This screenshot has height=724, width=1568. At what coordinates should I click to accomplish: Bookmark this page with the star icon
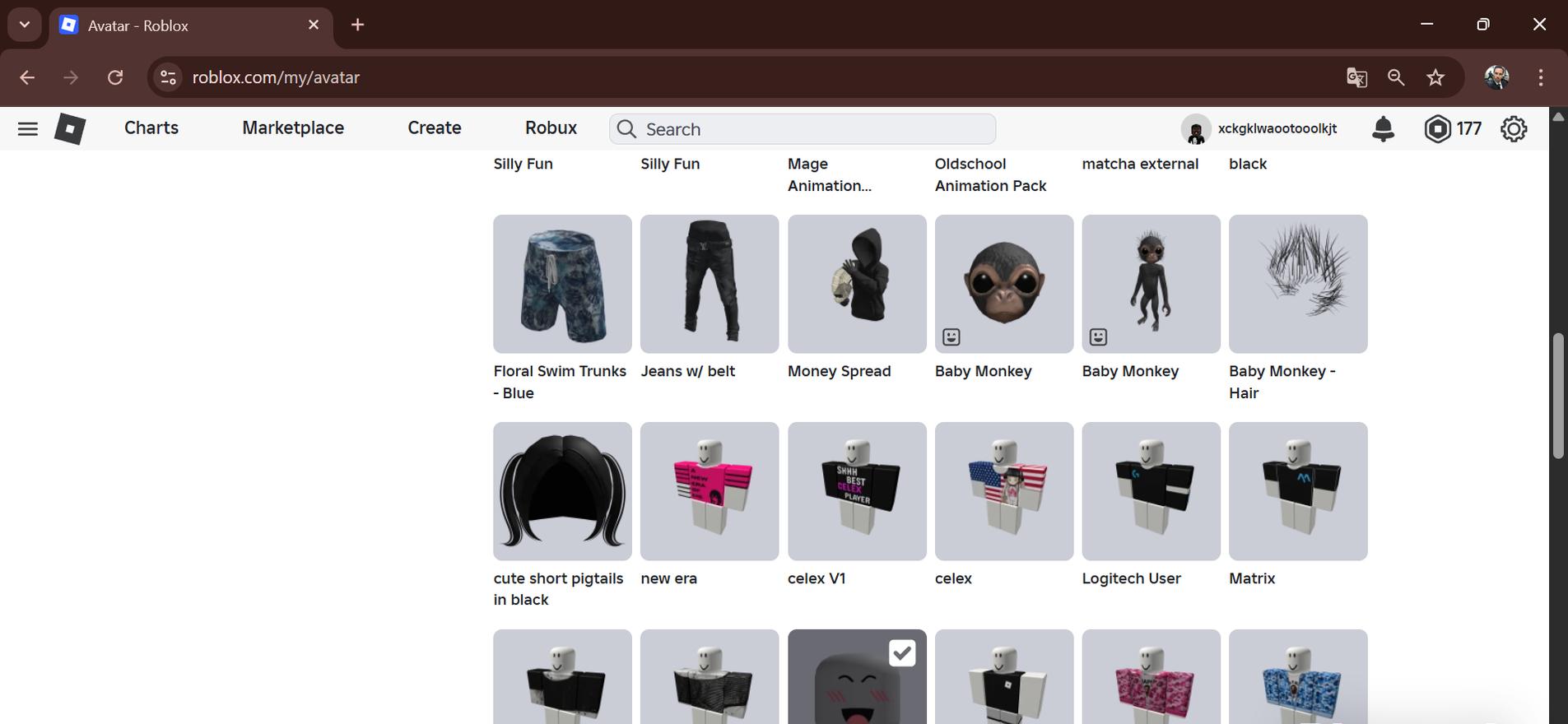pos(1435,77)
